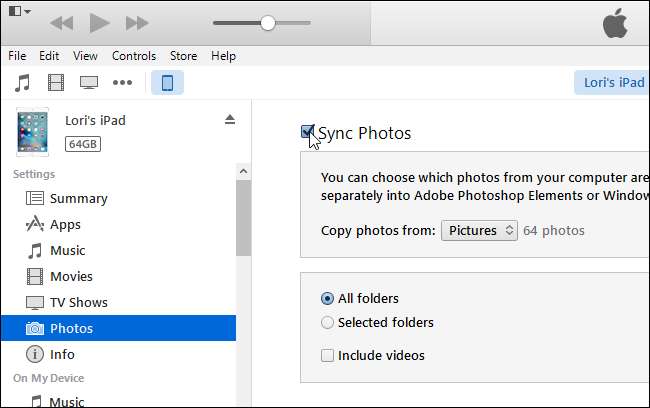
Task: Choose the Selected folders option
Action: click(327, 322)
